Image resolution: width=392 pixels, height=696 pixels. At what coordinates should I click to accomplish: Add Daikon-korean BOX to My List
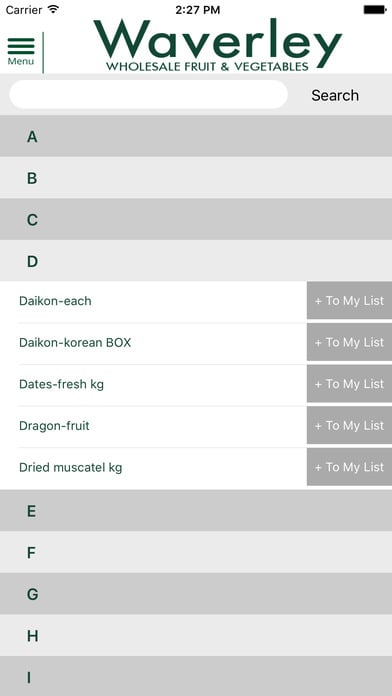349,342
